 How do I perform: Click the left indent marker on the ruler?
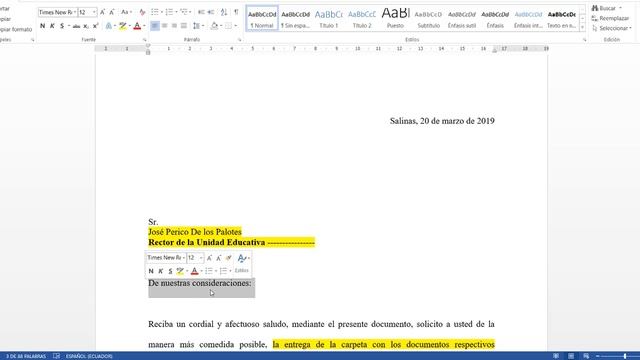point(148,52)
